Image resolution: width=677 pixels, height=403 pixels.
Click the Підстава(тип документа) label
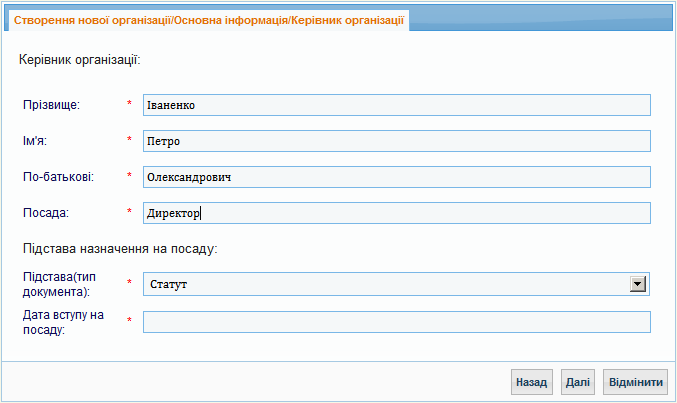[60, 284]
